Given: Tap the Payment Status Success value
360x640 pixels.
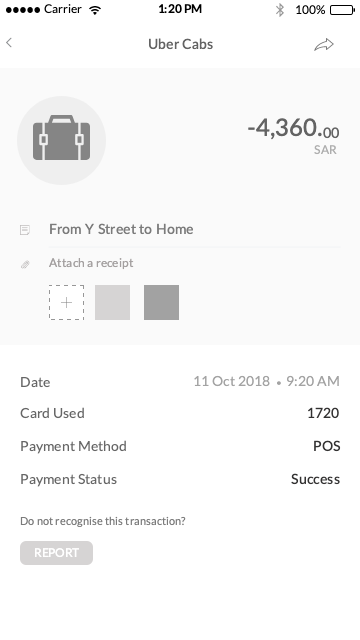Looking at the screenshot, I should [x=315, y=479].
